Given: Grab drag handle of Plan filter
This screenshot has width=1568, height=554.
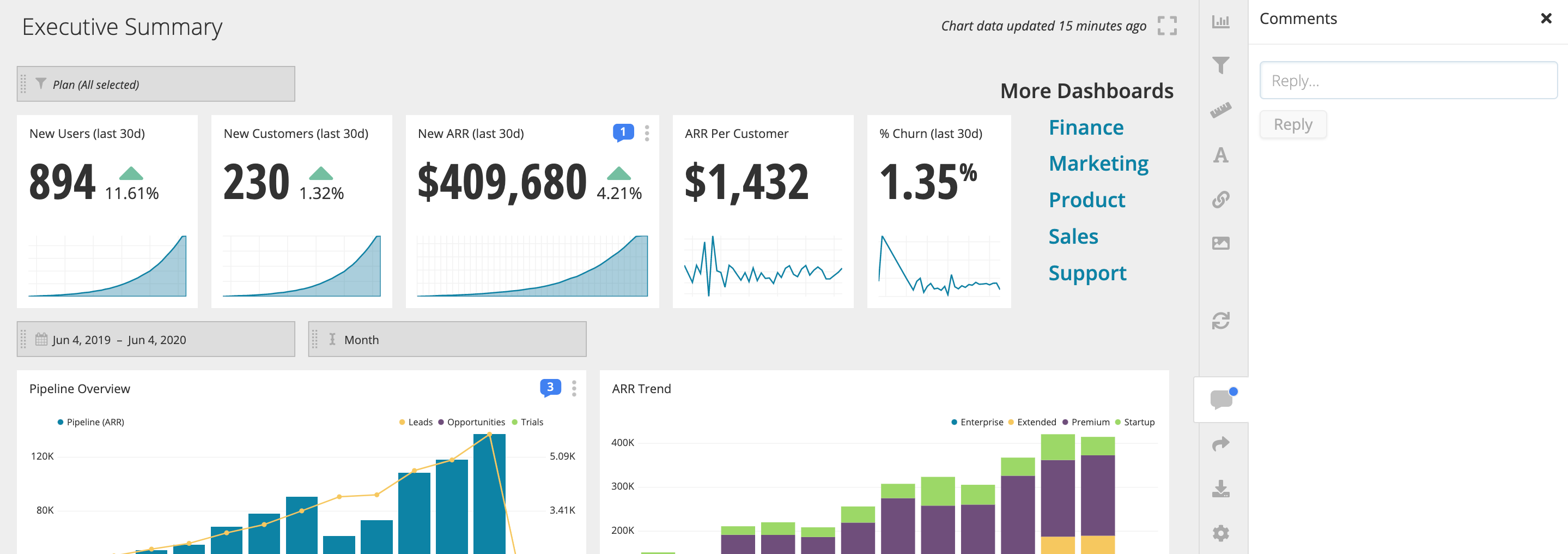Looking at the screenshot, I should click(x=23, y=83).
